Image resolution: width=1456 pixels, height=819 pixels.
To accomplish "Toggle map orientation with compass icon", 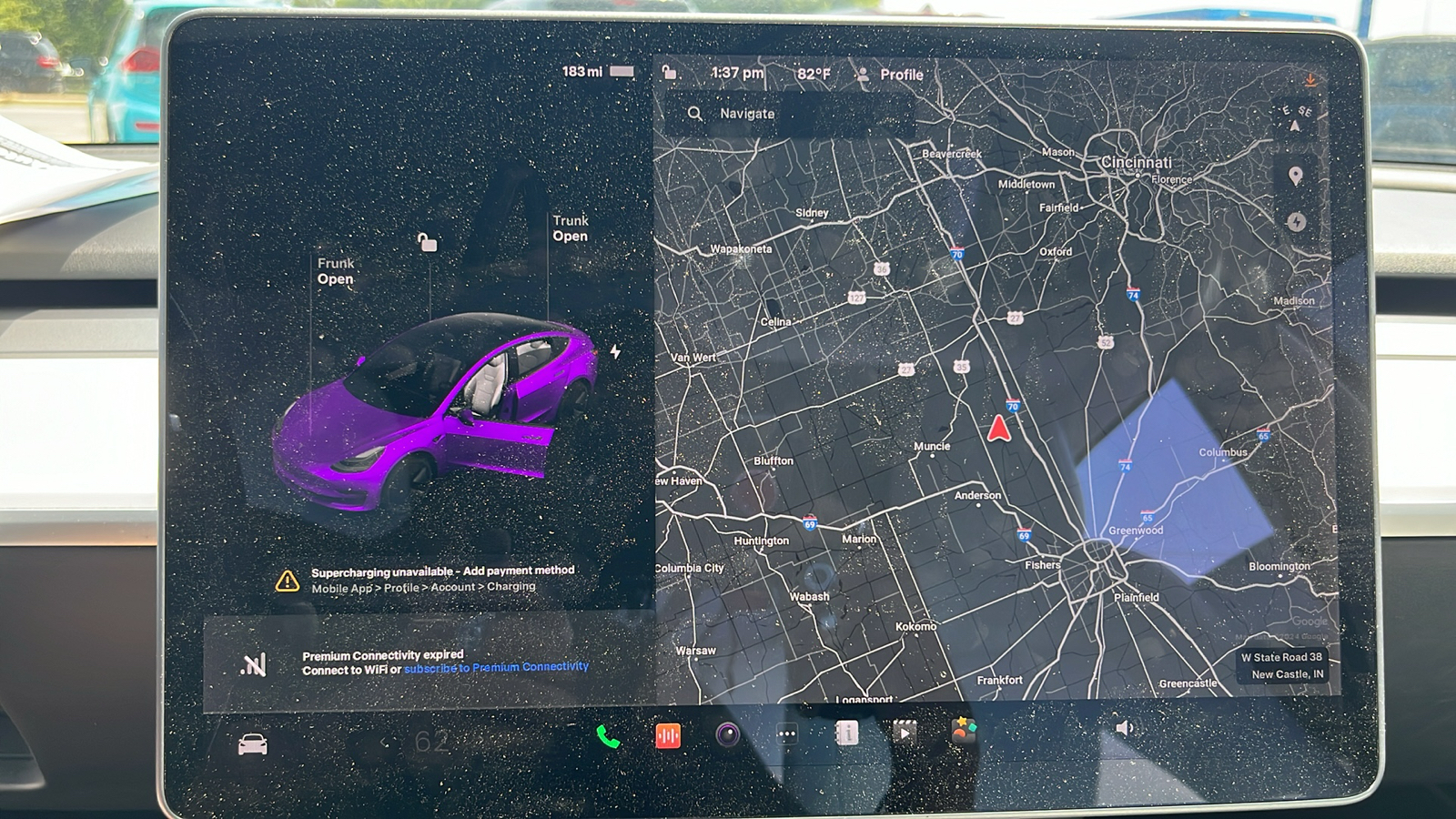I will tap(1296, 118).
